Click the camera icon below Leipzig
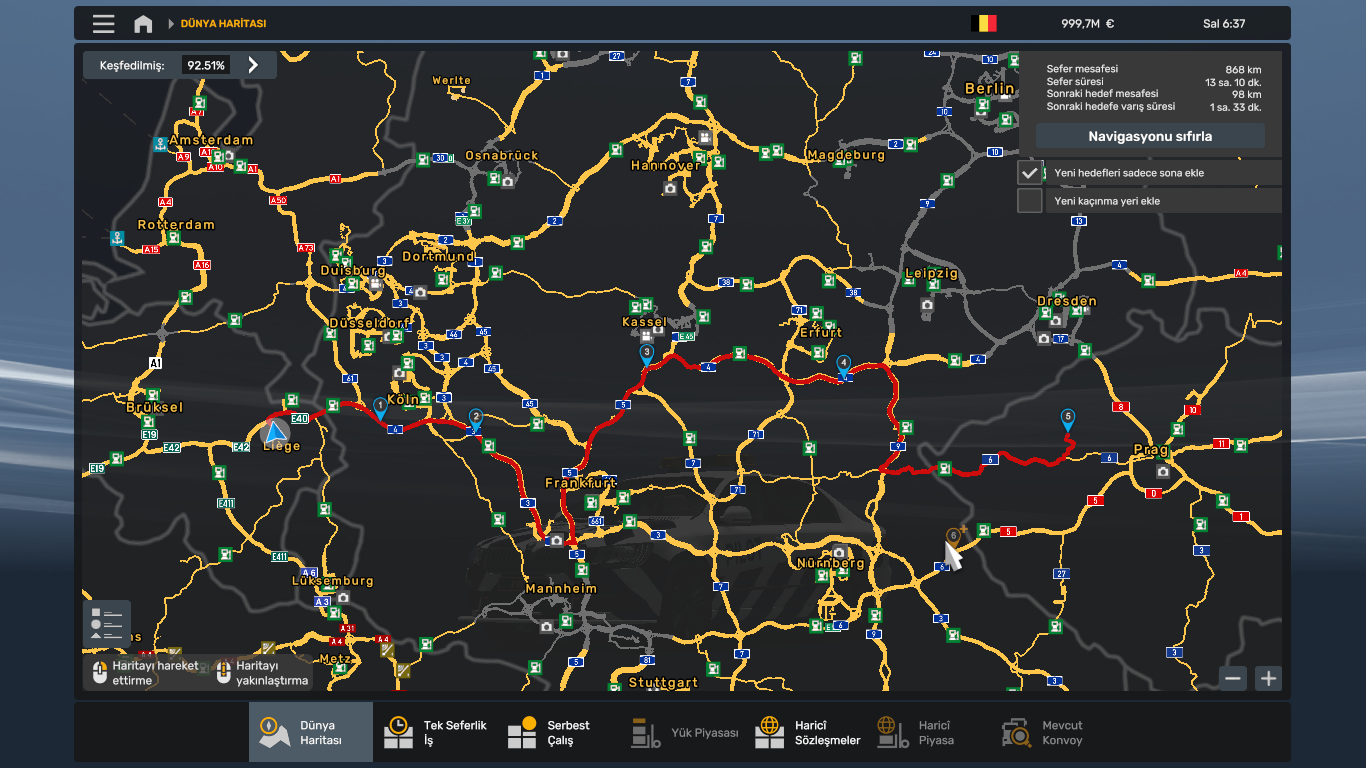Image resolution: width=1366 pixels, height=768 pixels. (x=927, y=304)
